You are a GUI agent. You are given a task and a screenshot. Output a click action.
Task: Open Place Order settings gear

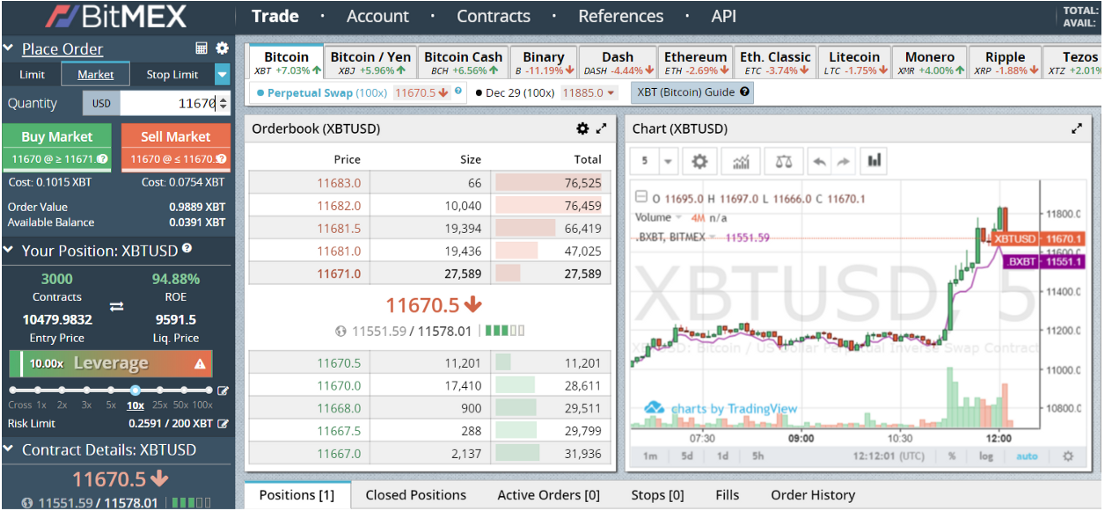tap(222, 49)
